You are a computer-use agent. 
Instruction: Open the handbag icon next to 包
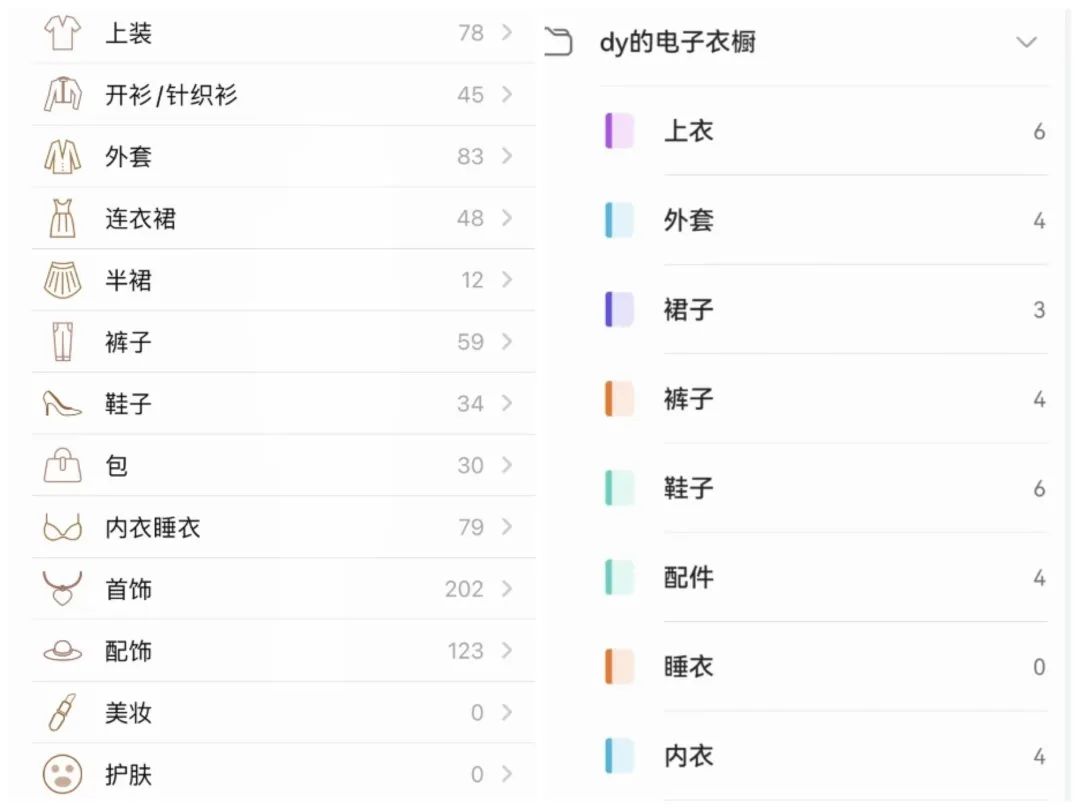tap(63, 466)
